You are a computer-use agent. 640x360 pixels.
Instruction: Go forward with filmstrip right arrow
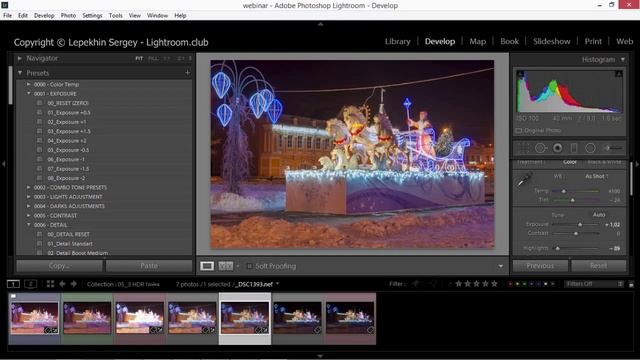click(74, 284)
